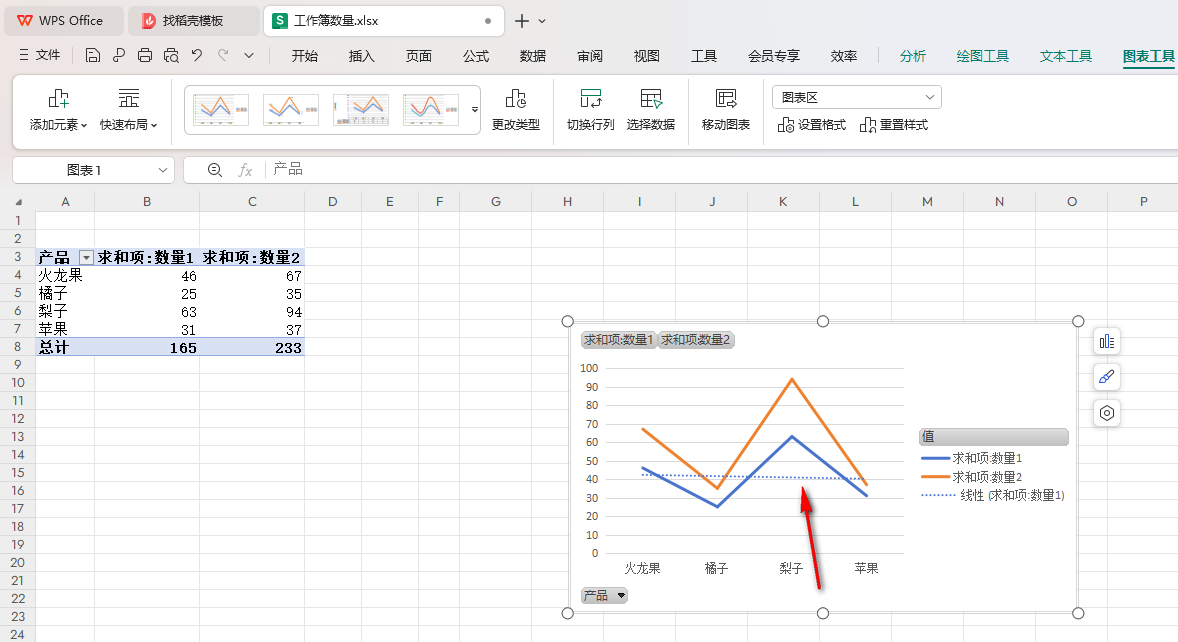1178x642 pixels.
Task: Open dropdown arrow next to new tab
Action: coord(542,21)
